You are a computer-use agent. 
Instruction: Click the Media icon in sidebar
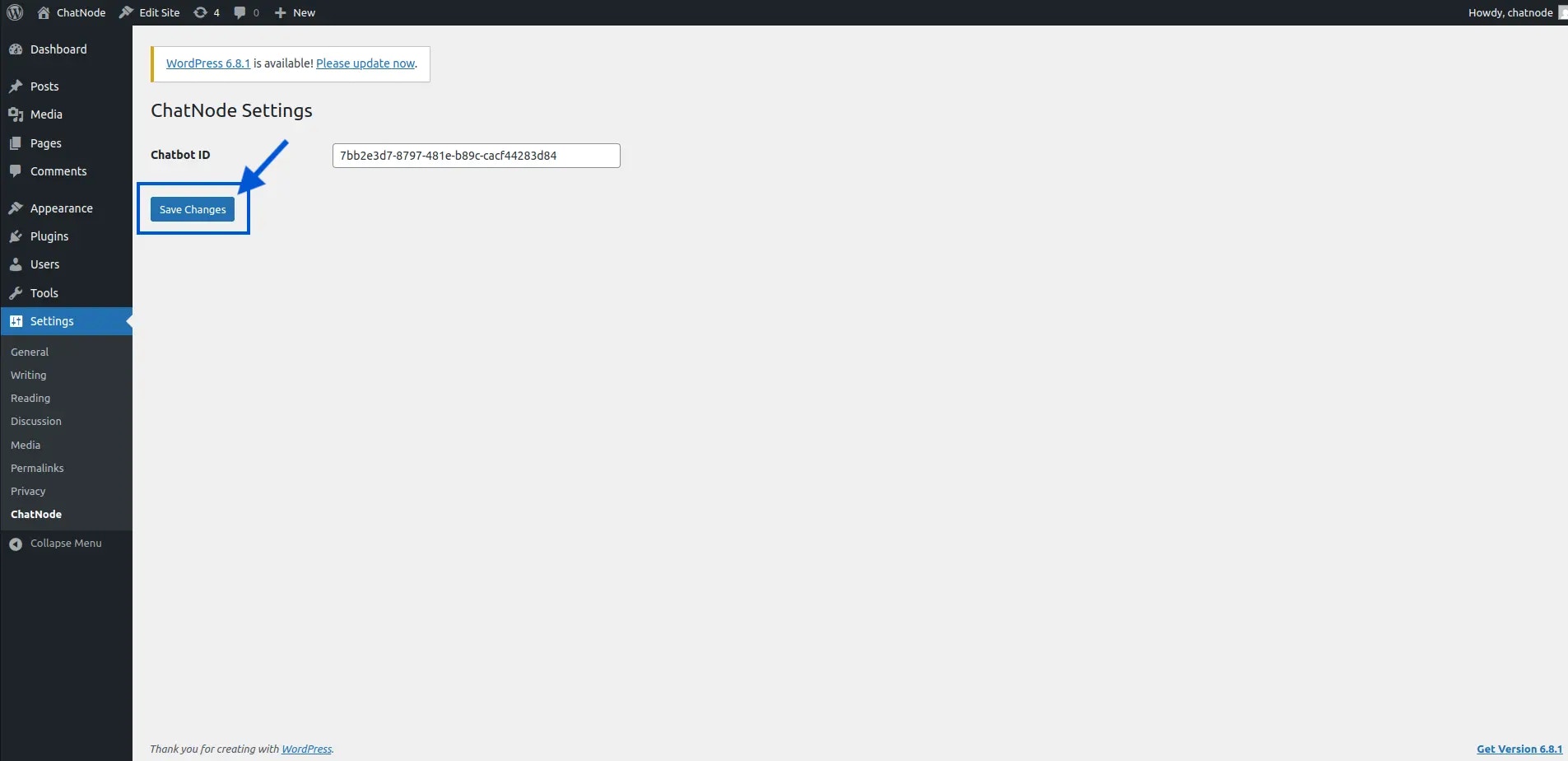(x=16, y=114)
